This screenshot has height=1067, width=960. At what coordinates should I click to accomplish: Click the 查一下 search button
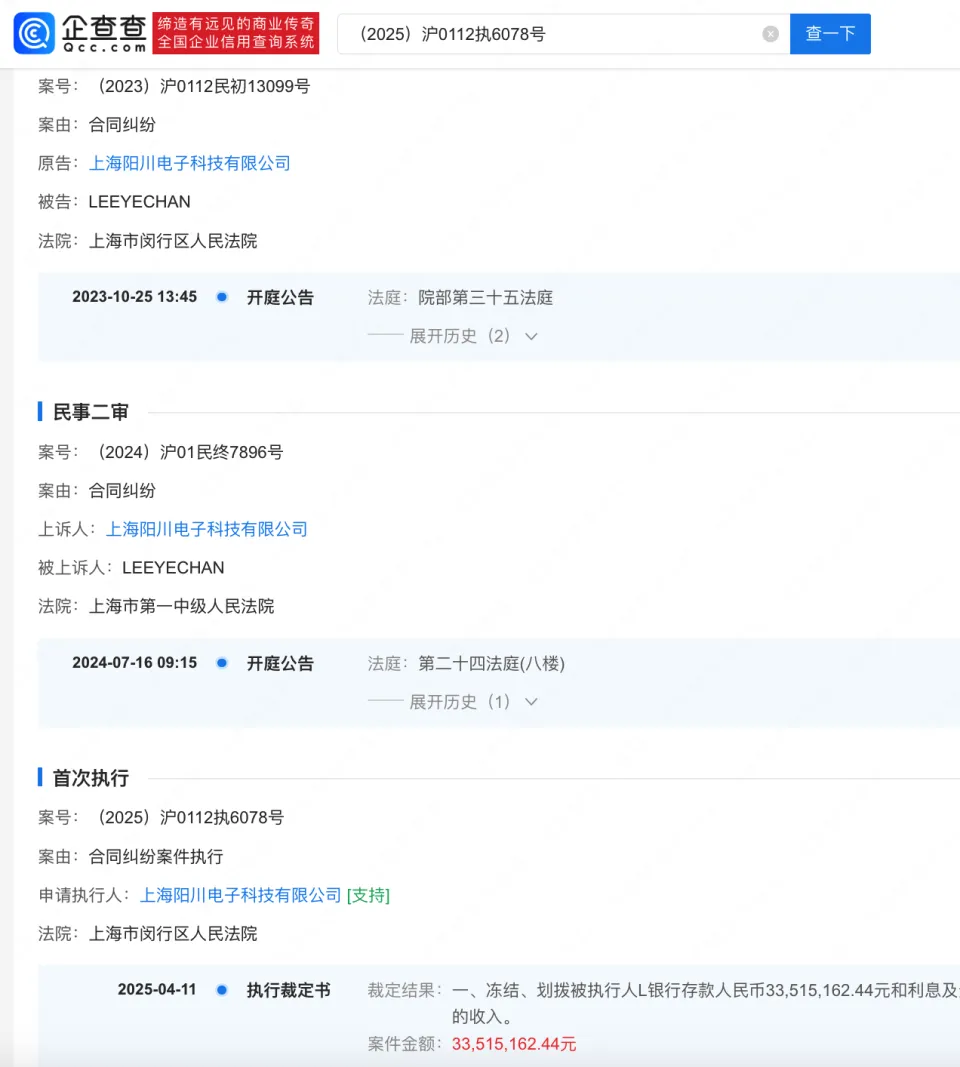click(x=830, y=34)
